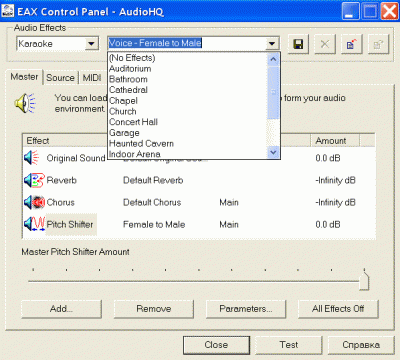Image resolution: width=400 pixels, height=360 pixels.
Task: Click the delete preset X icon
Action: 325,44
